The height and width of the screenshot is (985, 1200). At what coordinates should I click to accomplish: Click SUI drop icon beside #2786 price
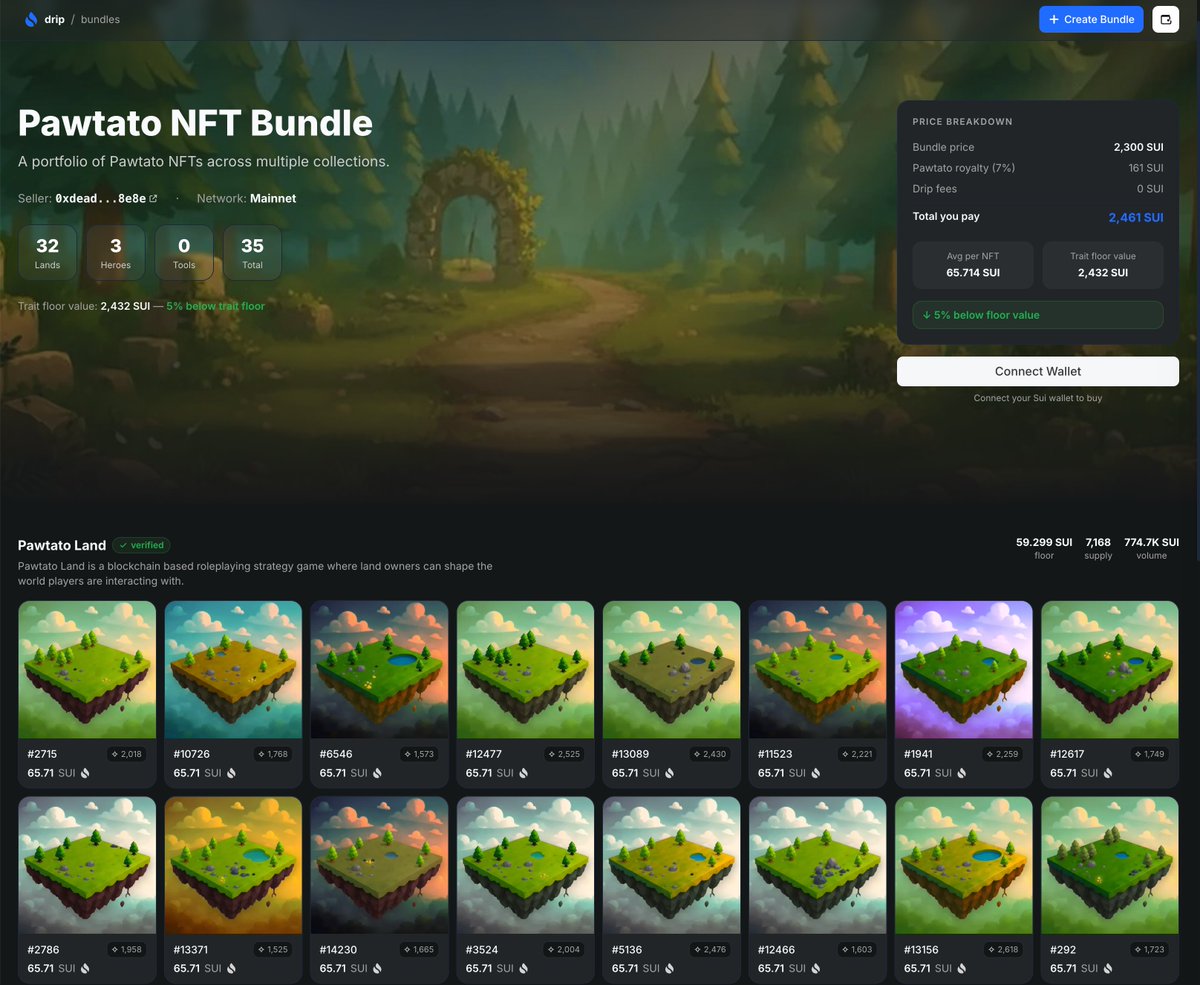pyautogui.click(x=85, y=968)
